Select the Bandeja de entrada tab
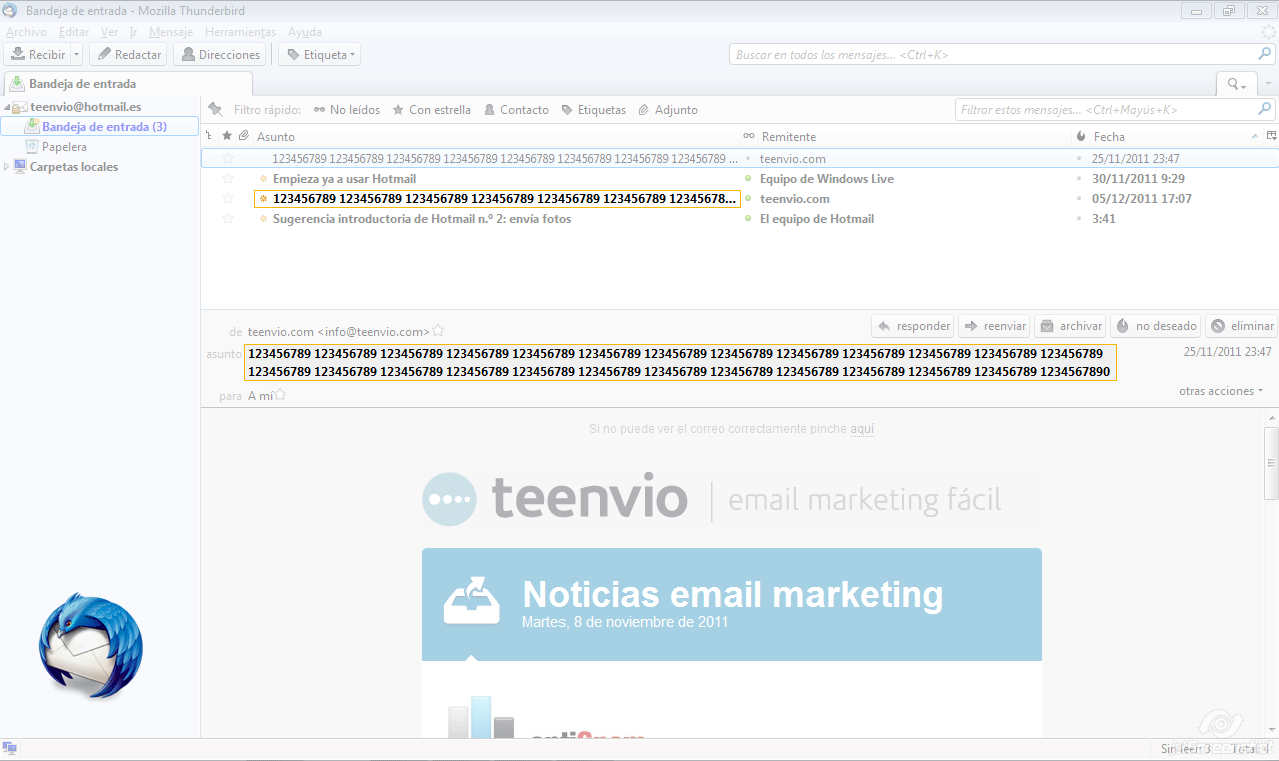The image size is (1279, 761). tap(128, 84)
